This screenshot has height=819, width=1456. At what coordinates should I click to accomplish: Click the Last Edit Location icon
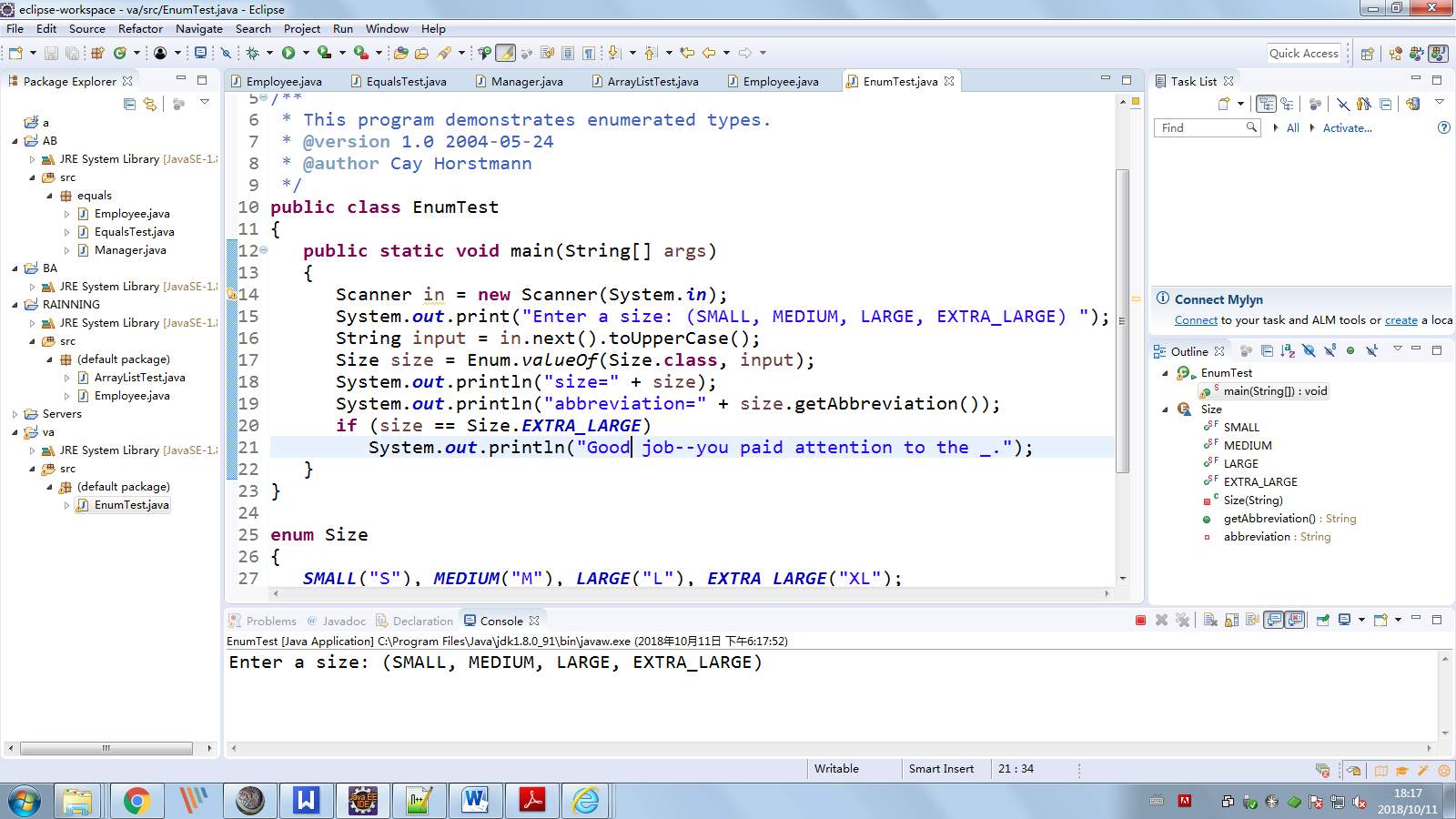pos(687,53)
